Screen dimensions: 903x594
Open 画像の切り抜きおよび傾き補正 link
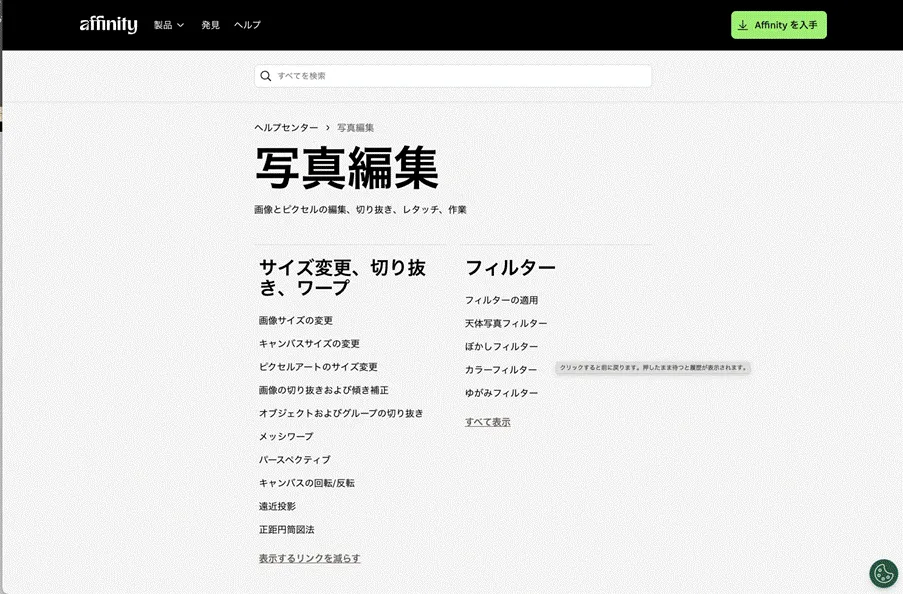pyautogui.click(x=323, y=390)
